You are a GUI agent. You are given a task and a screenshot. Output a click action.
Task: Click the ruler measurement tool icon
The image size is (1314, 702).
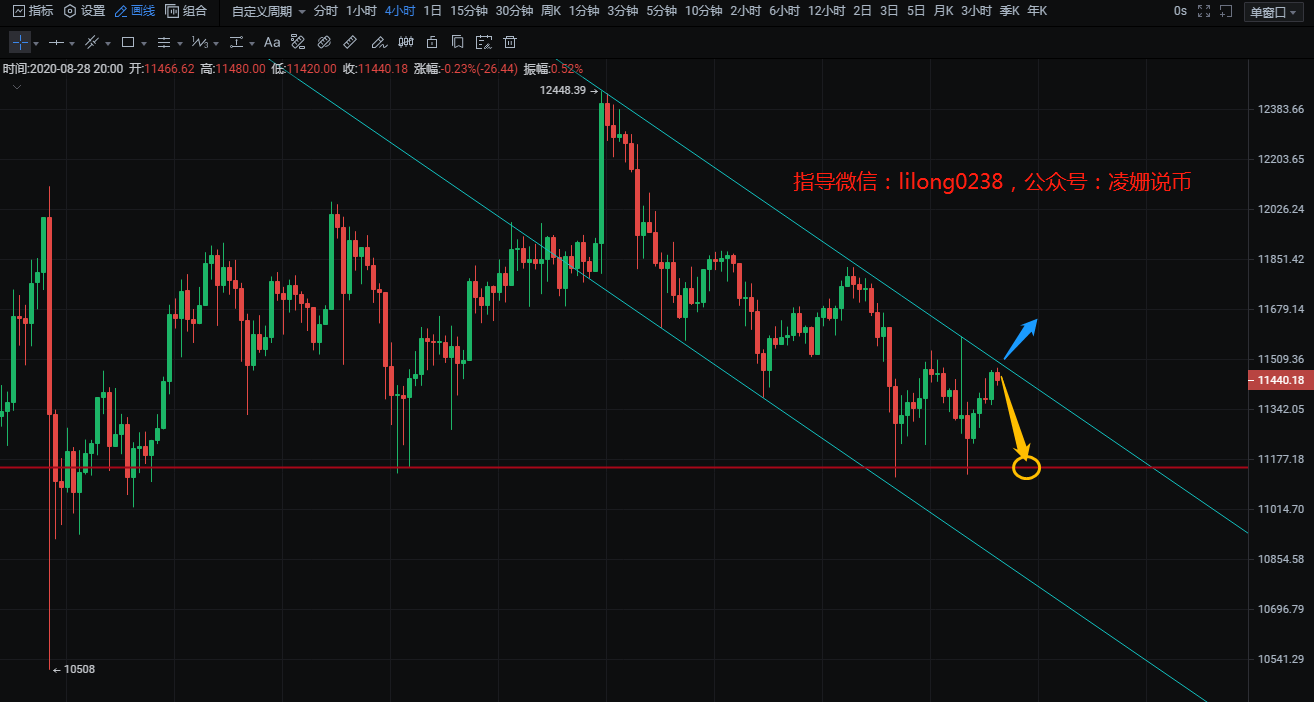pos(350,43)
